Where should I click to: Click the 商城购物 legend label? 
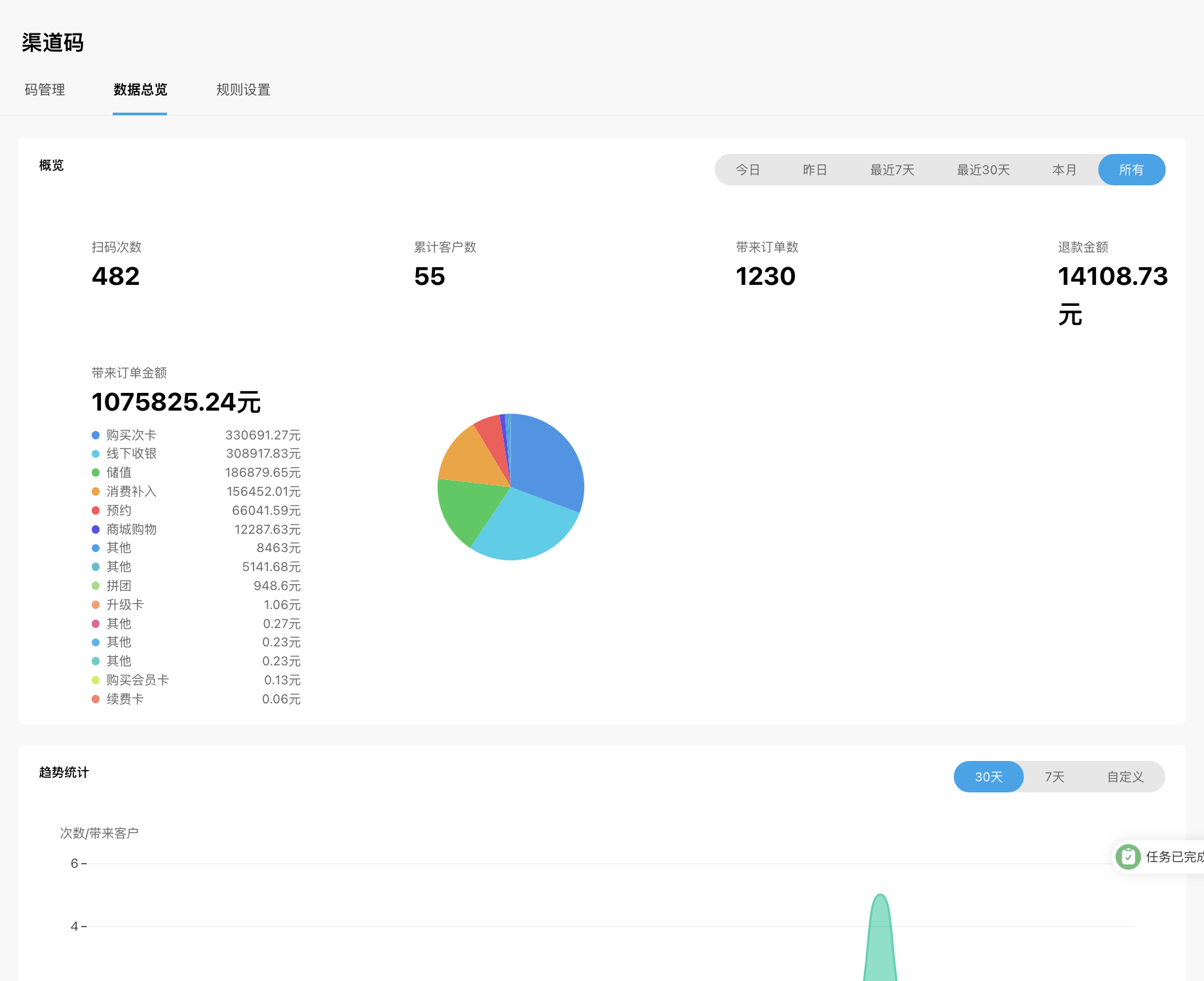132,529
